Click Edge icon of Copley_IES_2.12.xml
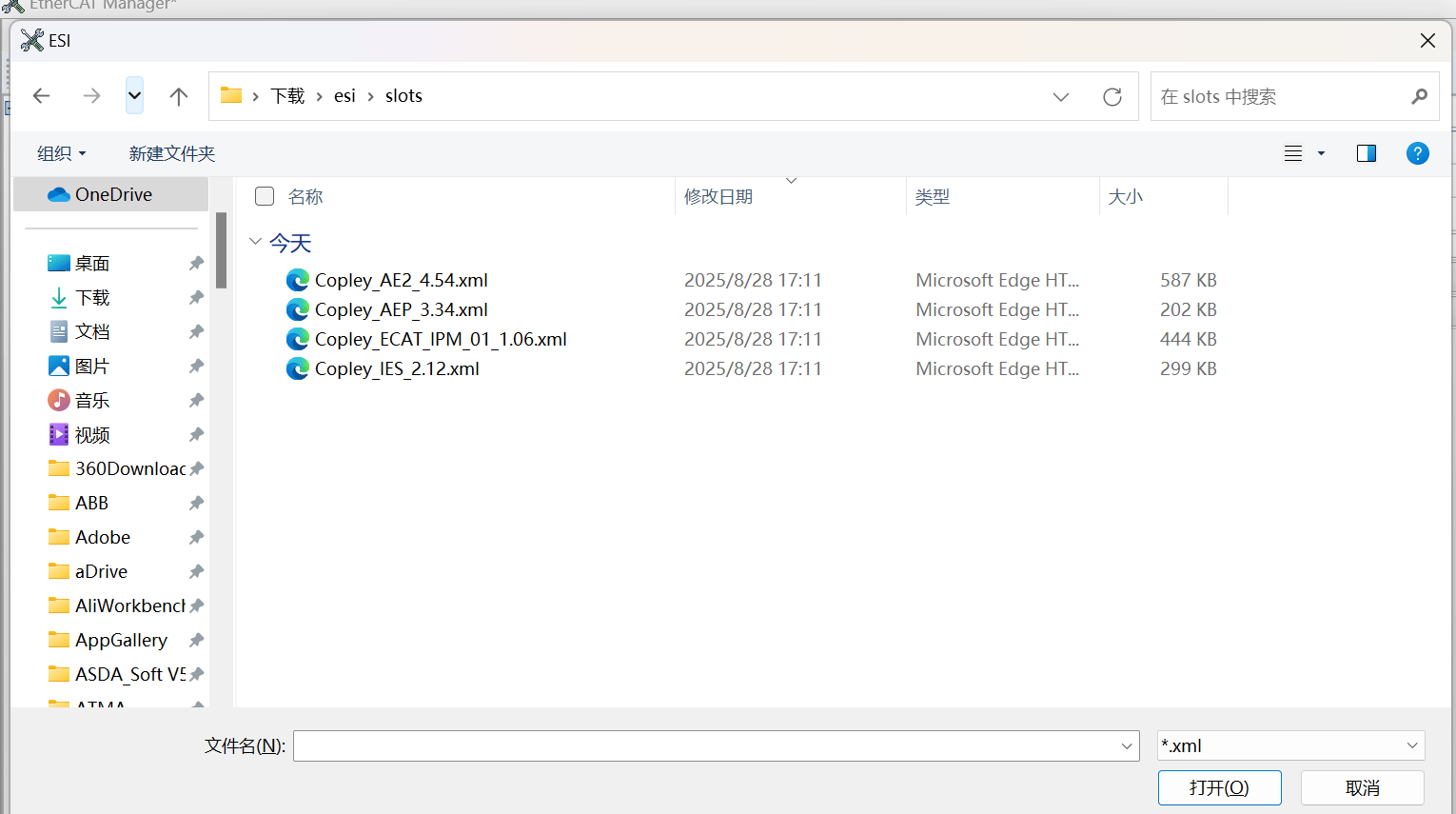 tap(298, 368)
